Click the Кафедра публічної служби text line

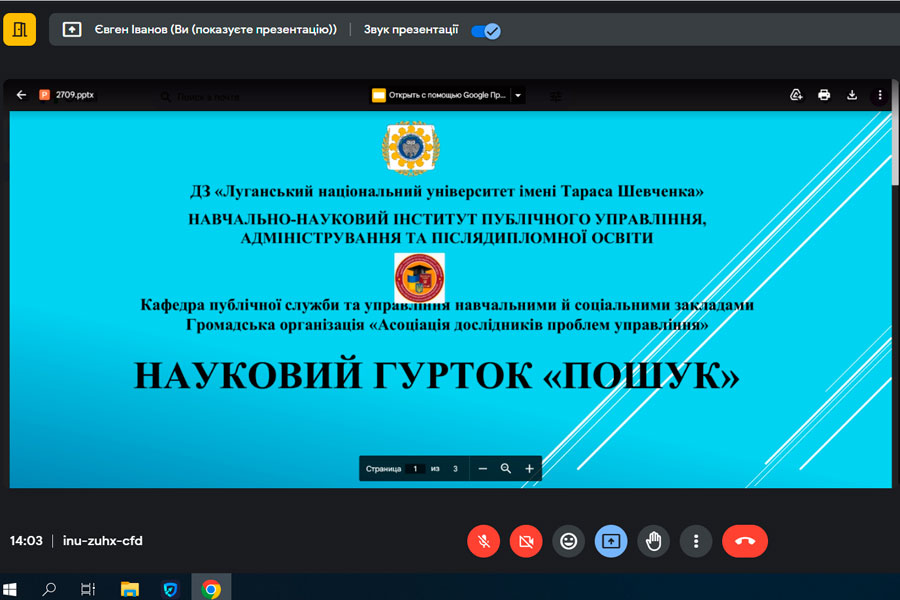click(447, 305)
